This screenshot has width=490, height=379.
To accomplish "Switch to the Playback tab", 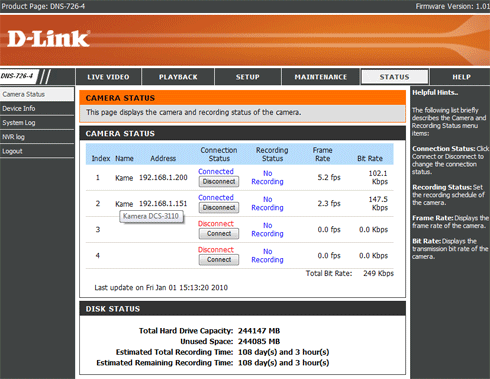I will click(x=178, y=77).
